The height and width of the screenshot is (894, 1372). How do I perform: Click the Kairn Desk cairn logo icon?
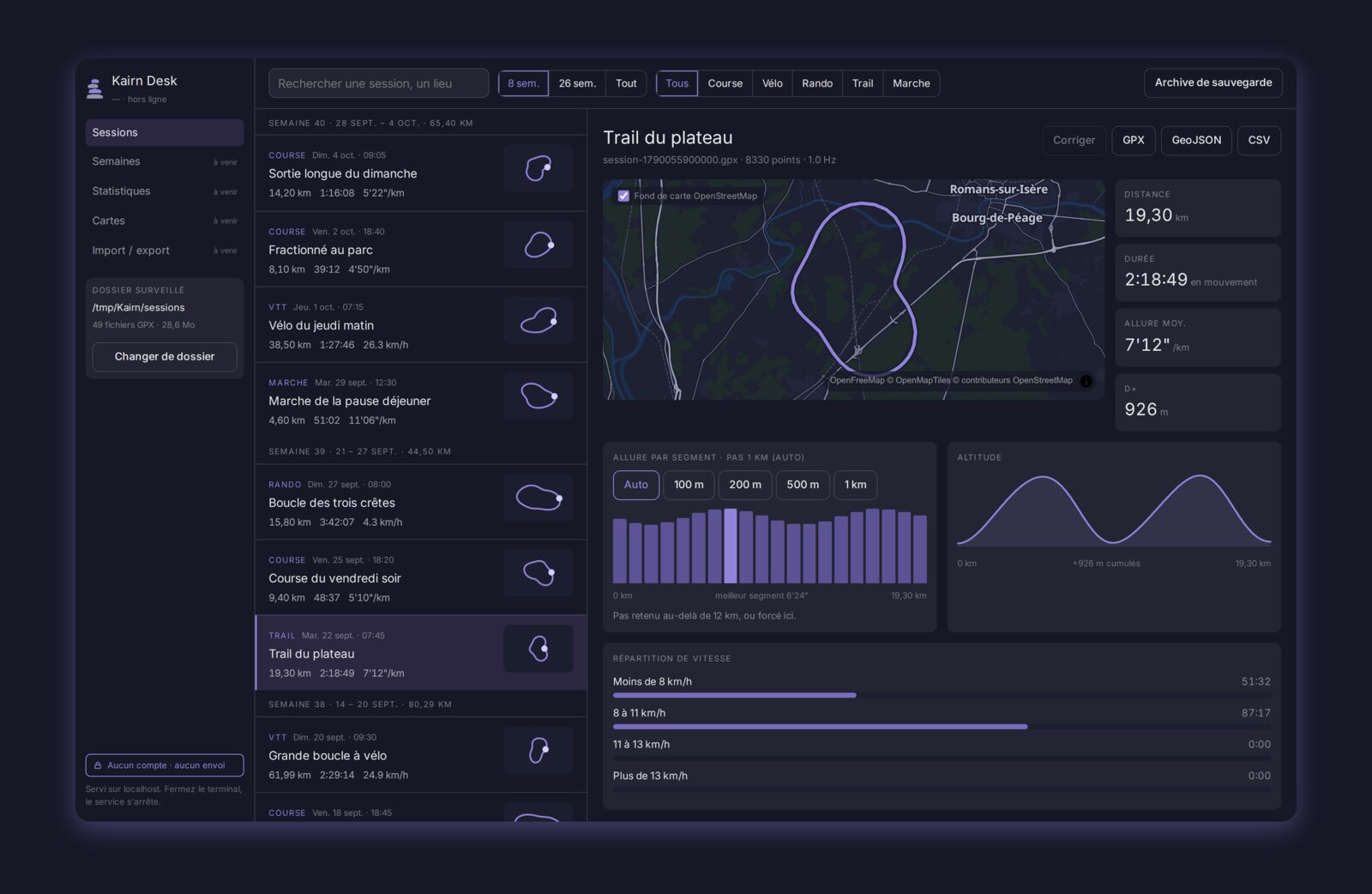pyautogui.click(x=94, y=88)
